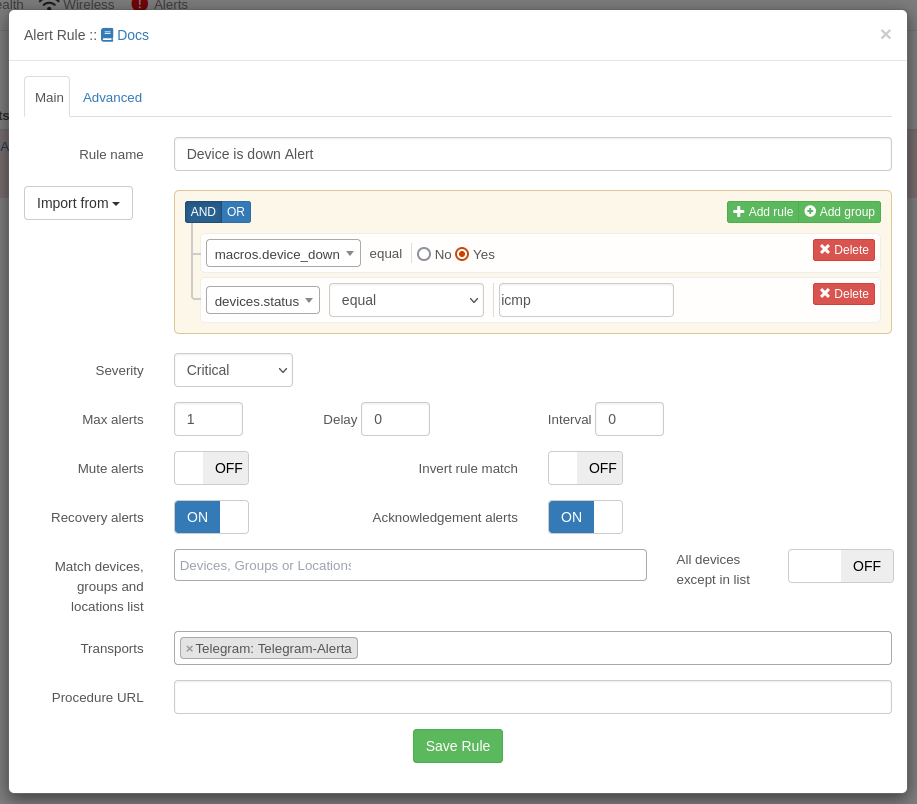Viewport: 917px width, 804px height.
Task: Click the Docs book icon
Action: (x=107, y=35)
